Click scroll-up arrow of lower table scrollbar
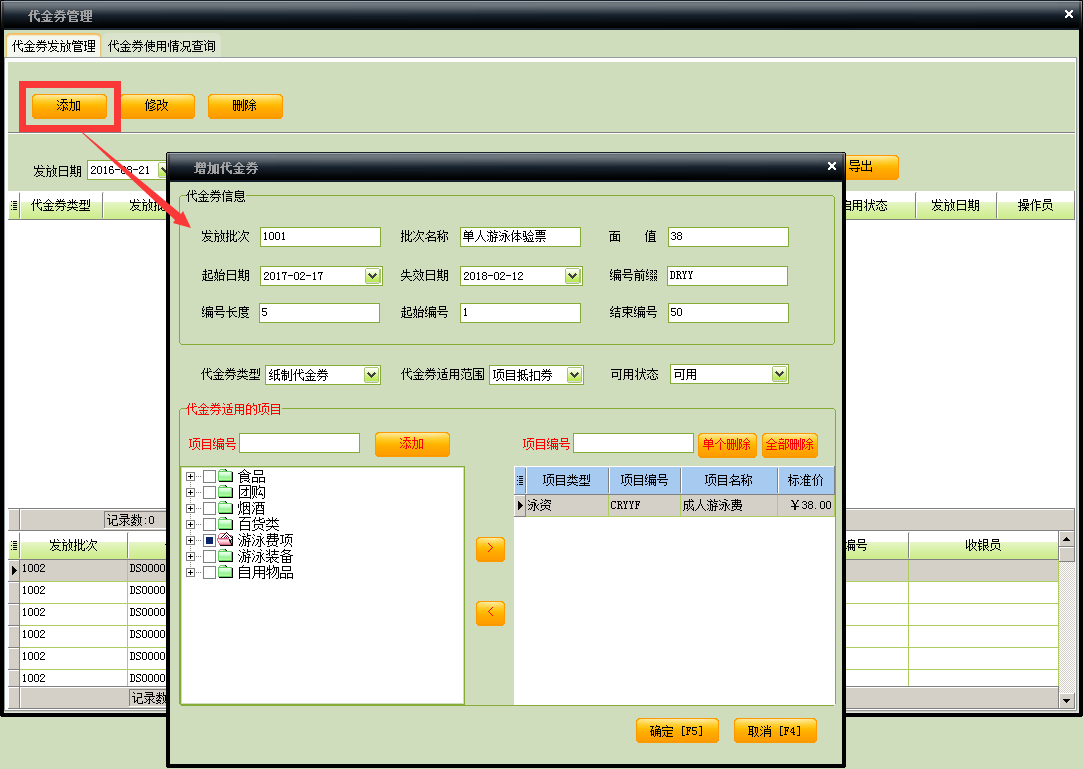The height and width of the screenshot is (769, 1083). coord(1066,539)
